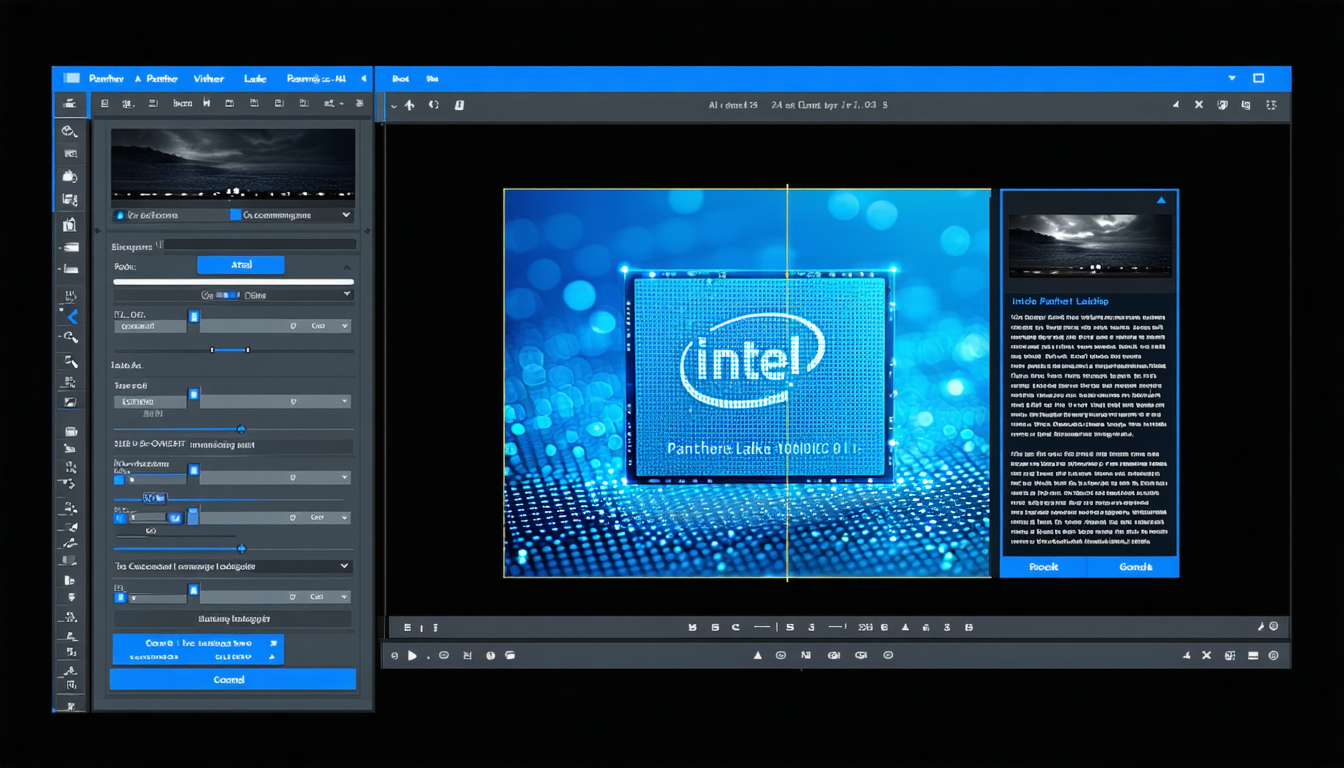Switch to the Lake tab in left panel
1344x768 pixels.
pos(255,78)
